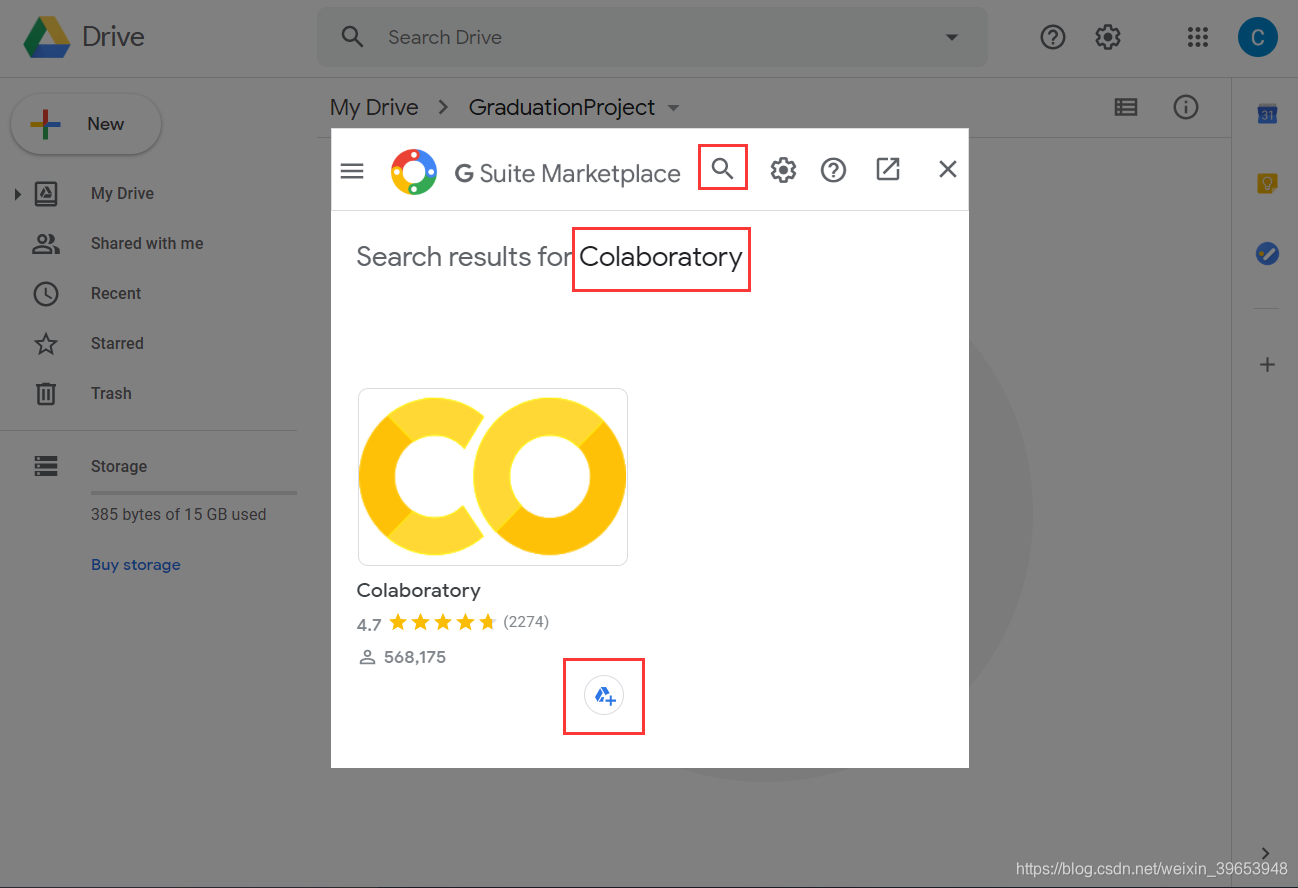1298x888 pixels.
Task: Open Marketplace in a new window
Action: point(888,169)
